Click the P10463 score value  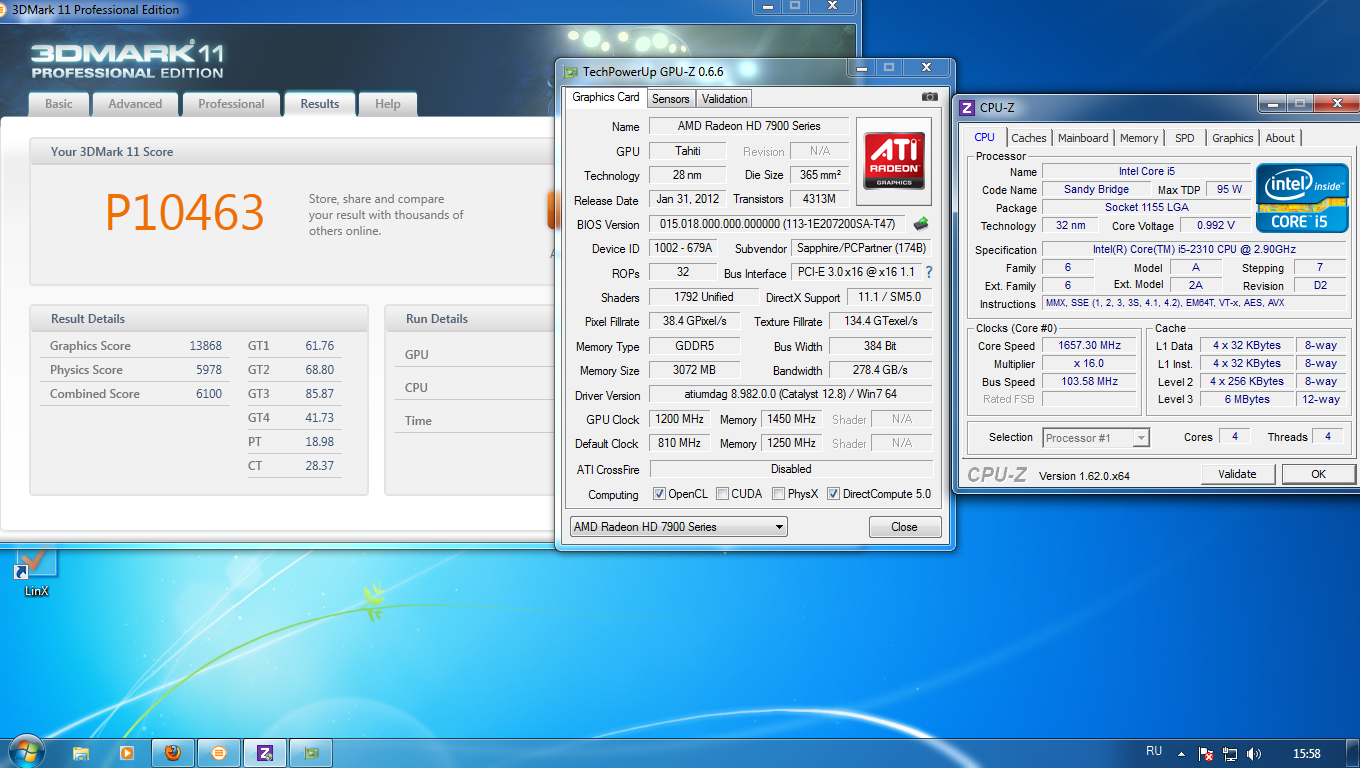(185, 212)
